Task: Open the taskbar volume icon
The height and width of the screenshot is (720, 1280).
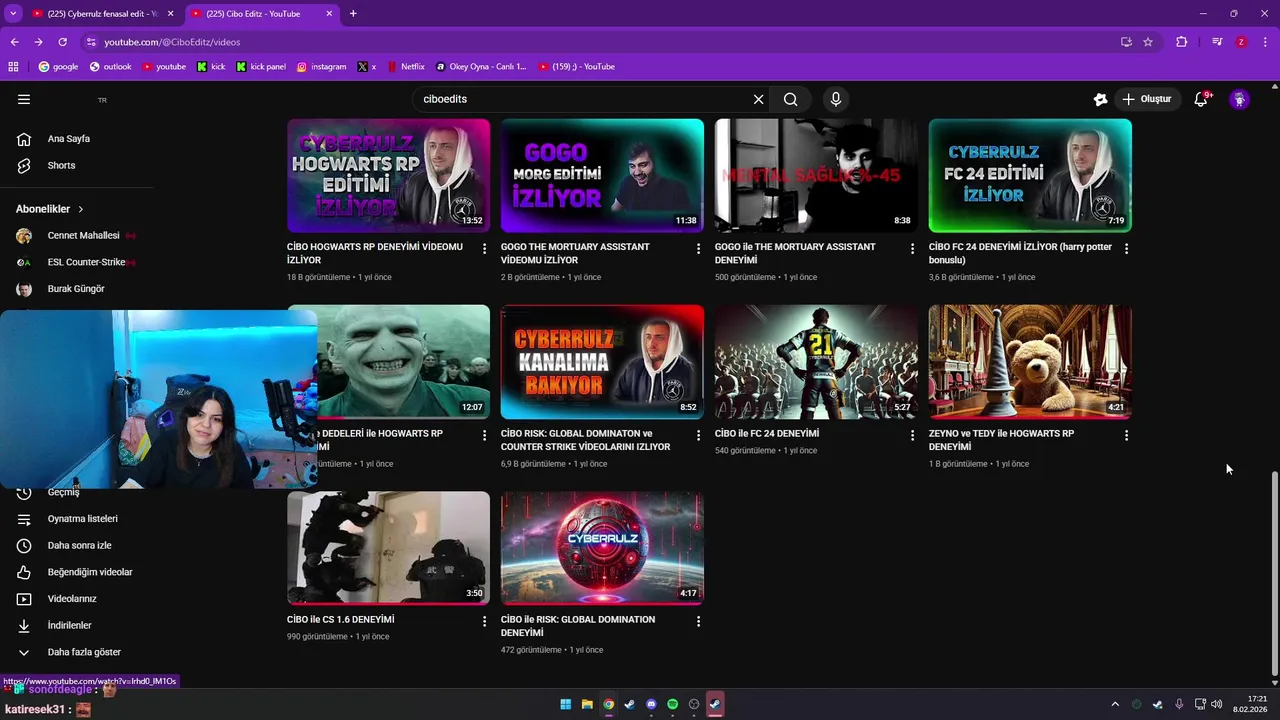Action: pyautogui.click(x=1216, y=704)
